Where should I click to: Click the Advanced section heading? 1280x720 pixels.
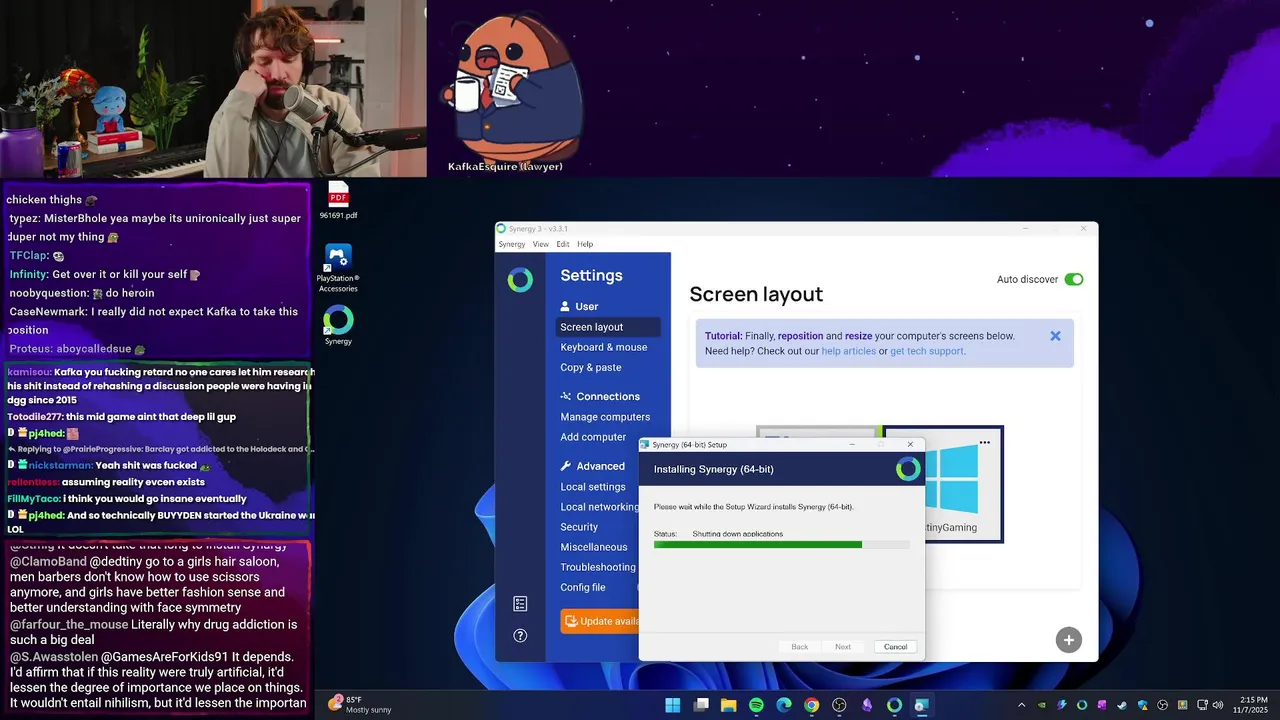(592, 466)
